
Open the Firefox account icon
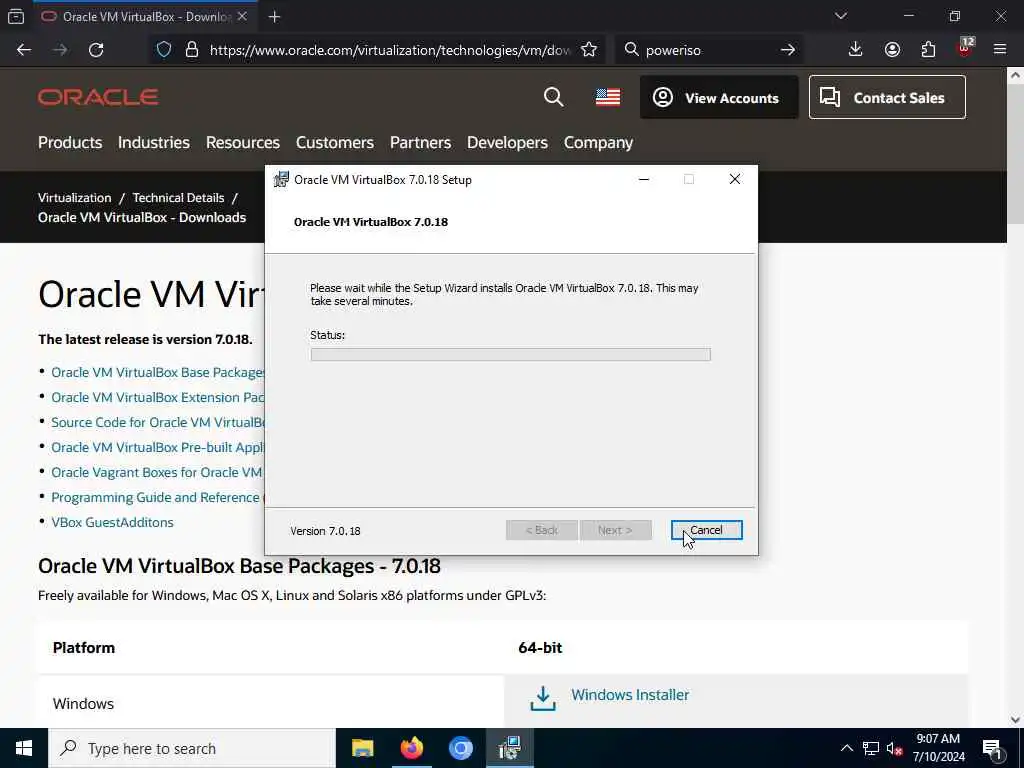[892, 50]
